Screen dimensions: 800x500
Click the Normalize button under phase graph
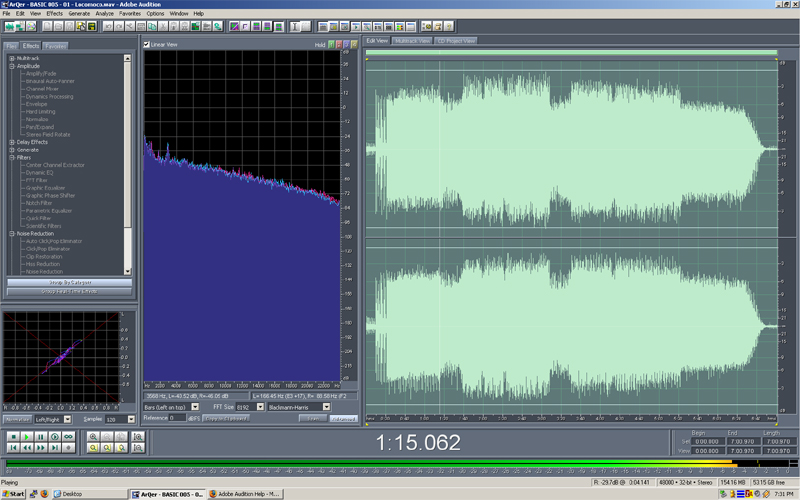(17, 419)
